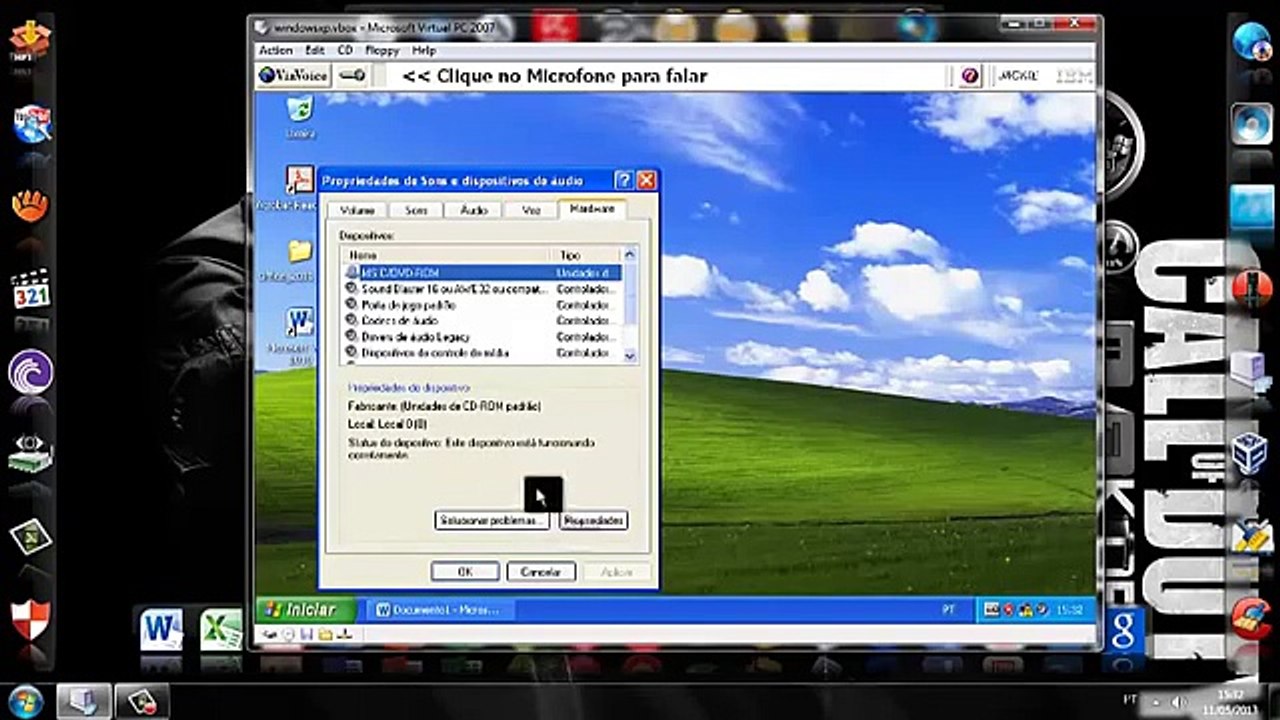Screen dimensions: 1280x720
Task: Open the blue Google icon beside Virtual PC
Action: (1123, 632)
